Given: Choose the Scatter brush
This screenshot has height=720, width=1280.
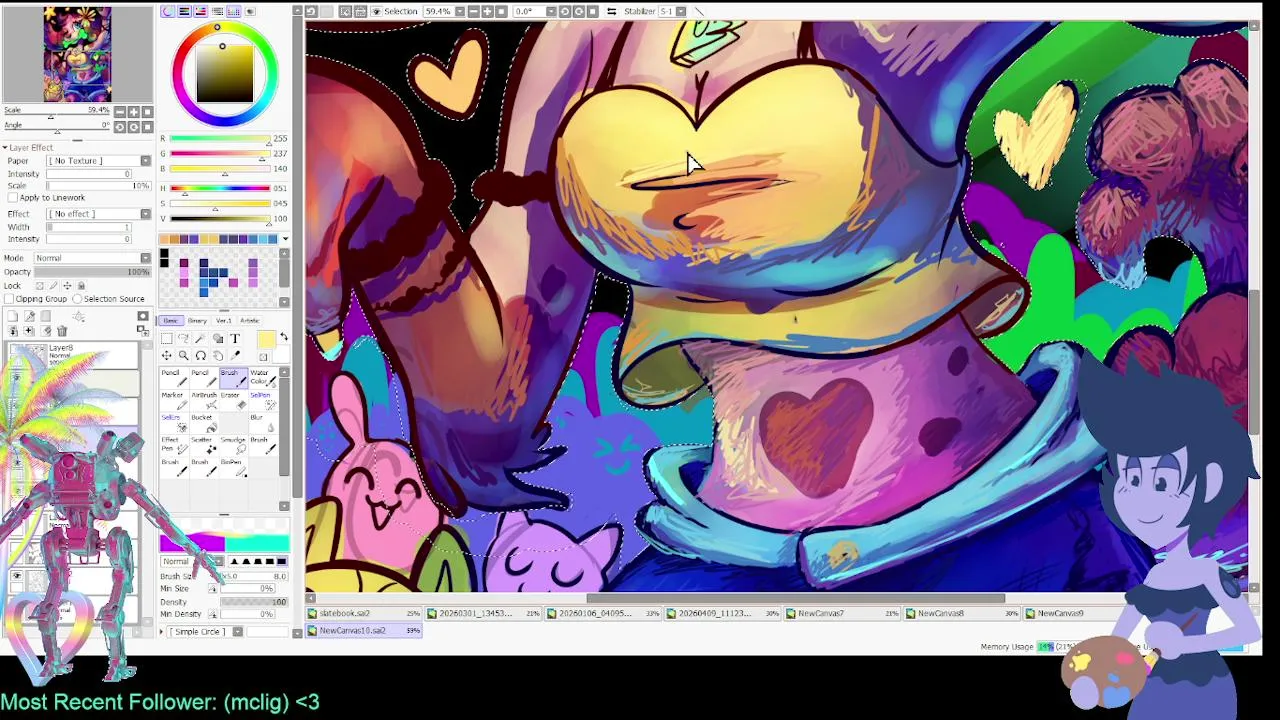Looking at the screenshot, I should (x=204, y=446).
